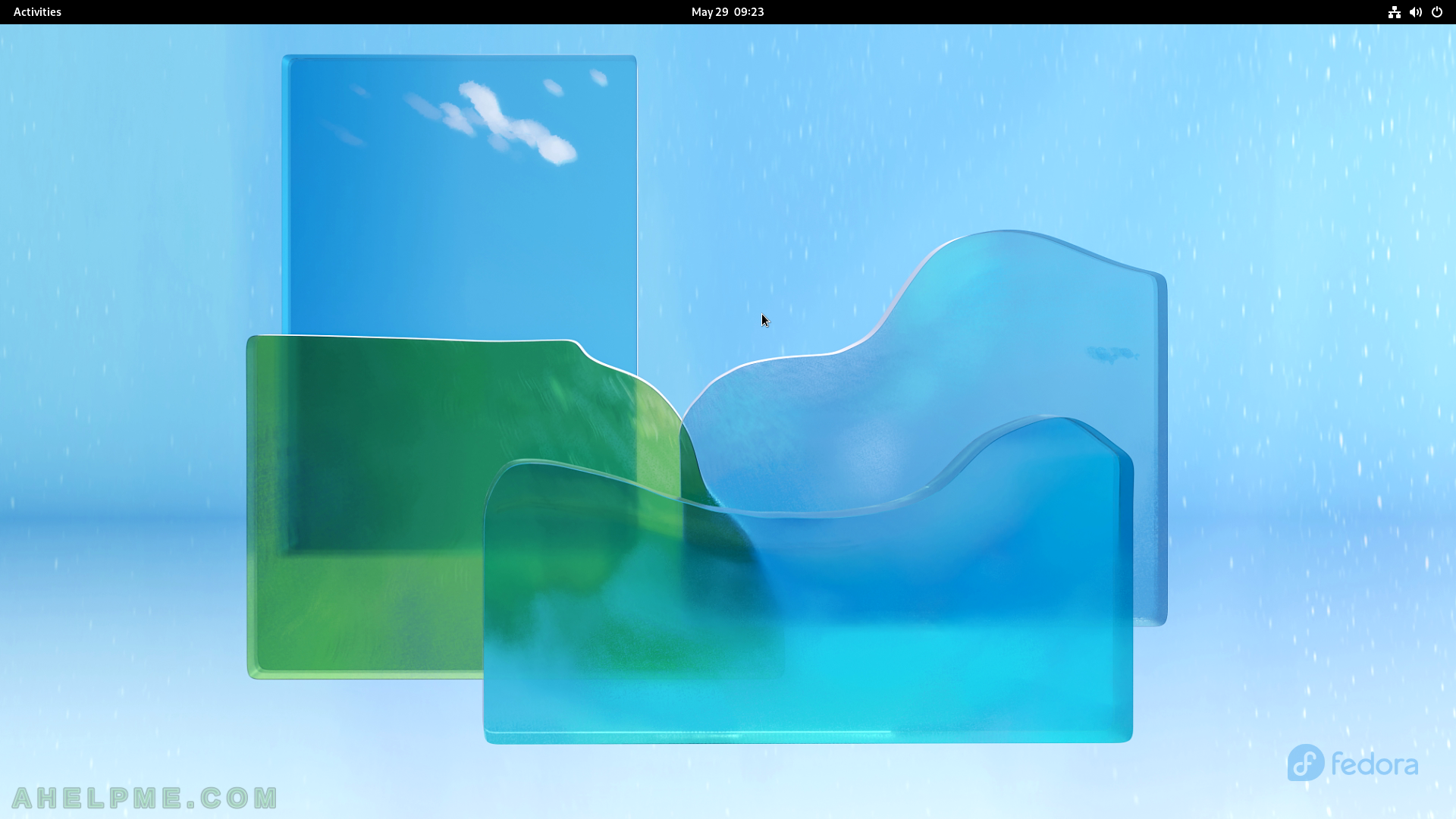Click the wired network status icon
The width and height of the screenshot is (1456, 819).
pyautogui.click(x=1394, y=12)
